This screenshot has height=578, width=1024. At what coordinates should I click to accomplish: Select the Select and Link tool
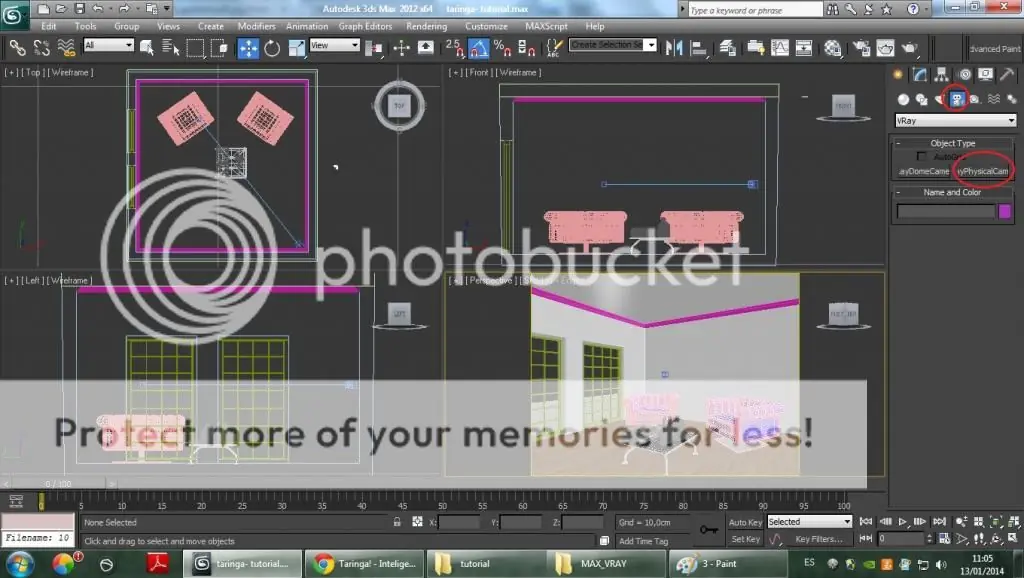pyautogui.click(x=16, y=47)
